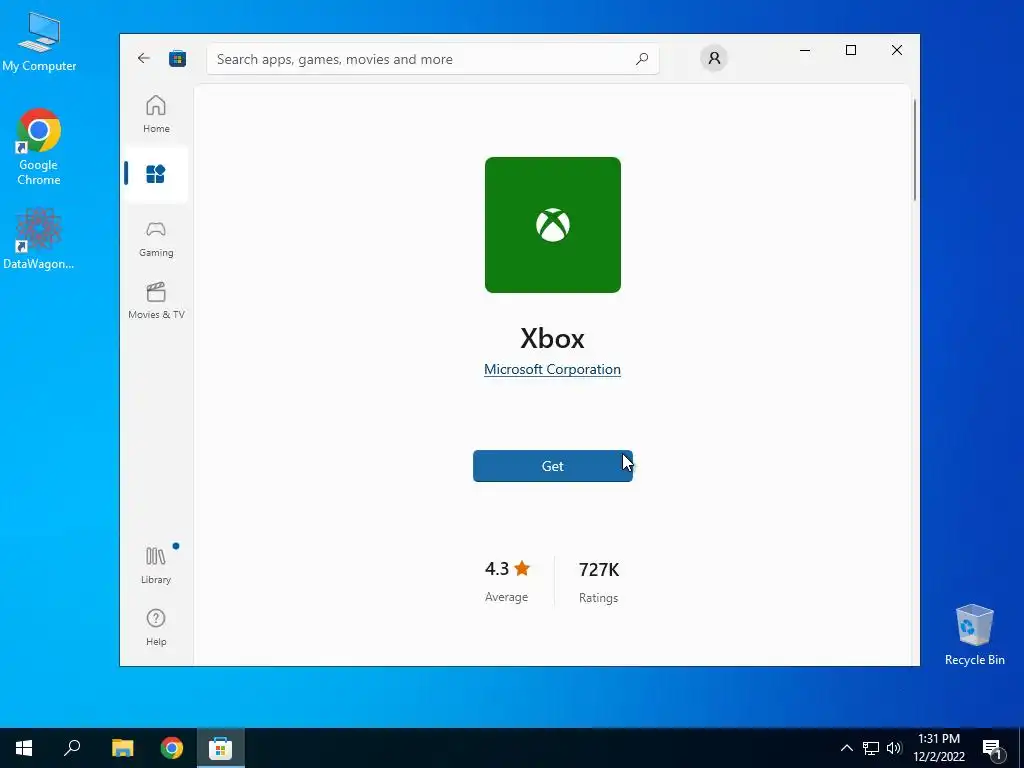Open Home in the Store sidebar
The width and height of the screenshot is (1024, 768).
pos(156,114)
